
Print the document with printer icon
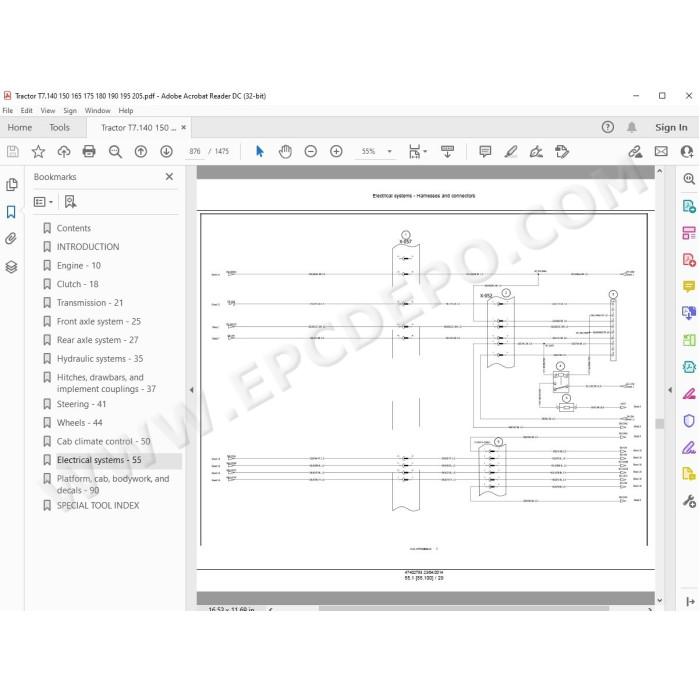pyautogui.click(x=89, y=152)
